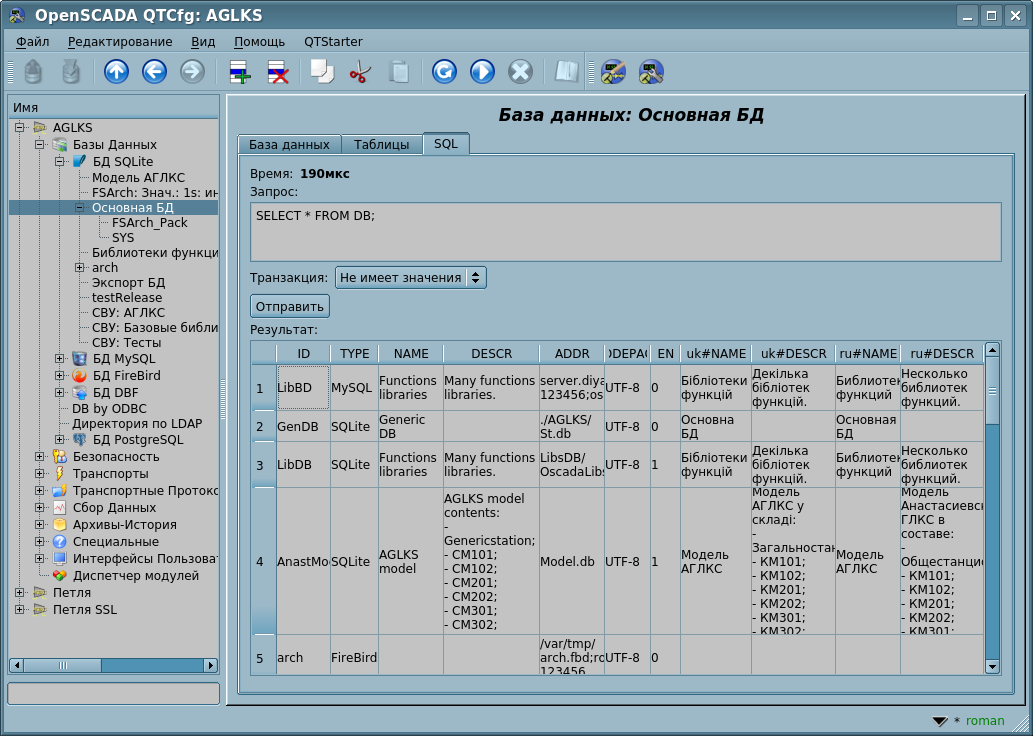
Task: Click the Up navigation arrow icon
Action: 117,72
